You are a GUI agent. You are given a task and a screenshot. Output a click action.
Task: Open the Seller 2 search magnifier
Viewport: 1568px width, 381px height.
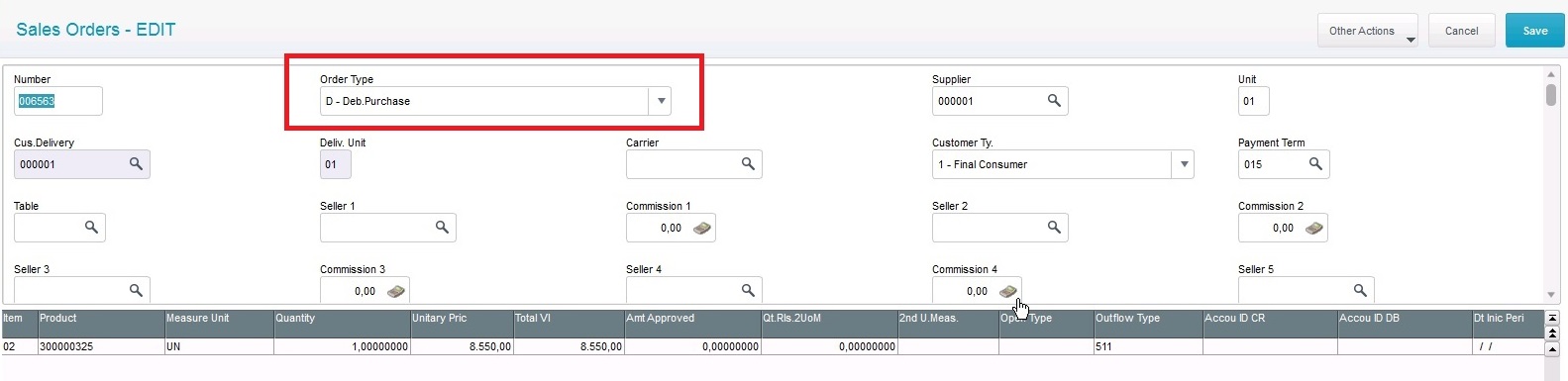[x=1054, y=228]
